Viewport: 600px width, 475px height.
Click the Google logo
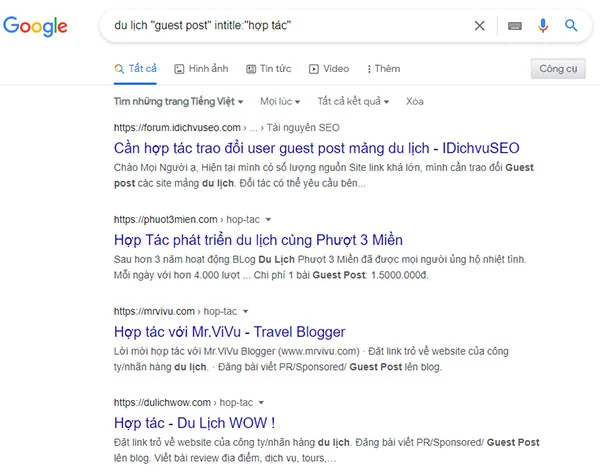[35, 26]
